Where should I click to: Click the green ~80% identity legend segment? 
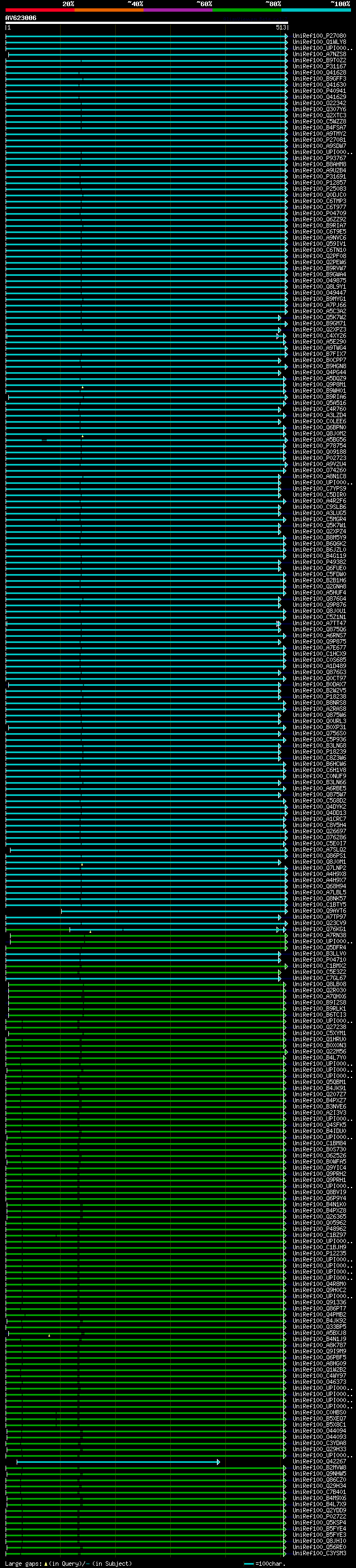247,10
